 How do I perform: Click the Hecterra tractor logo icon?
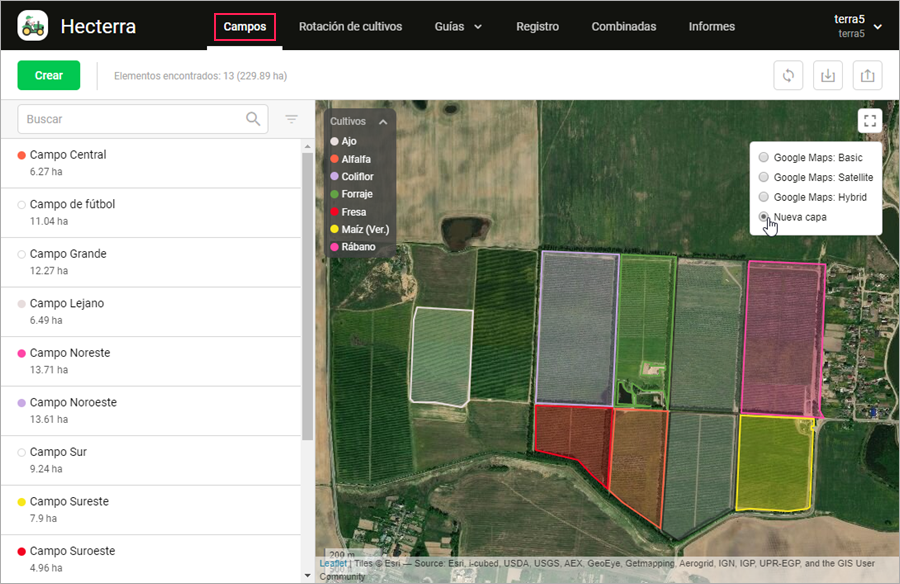33,26
